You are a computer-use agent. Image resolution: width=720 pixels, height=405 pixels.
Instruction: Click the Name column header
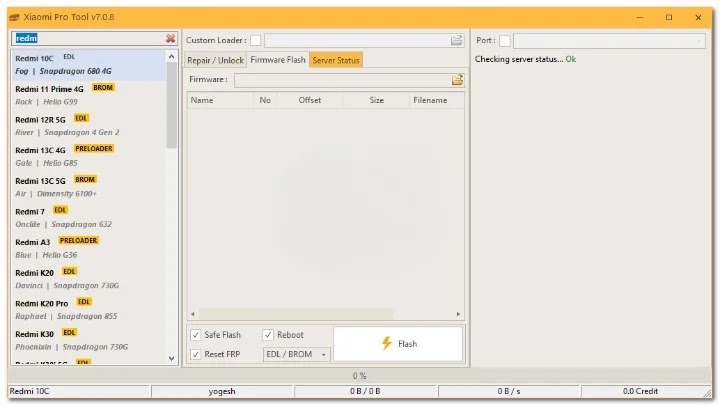(x=220, y=100)
